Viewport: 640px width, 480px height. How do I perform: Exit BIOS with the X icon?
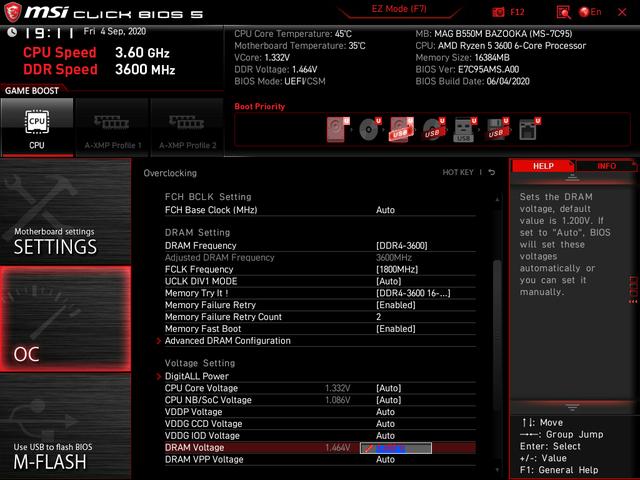(x=622, y=12)
